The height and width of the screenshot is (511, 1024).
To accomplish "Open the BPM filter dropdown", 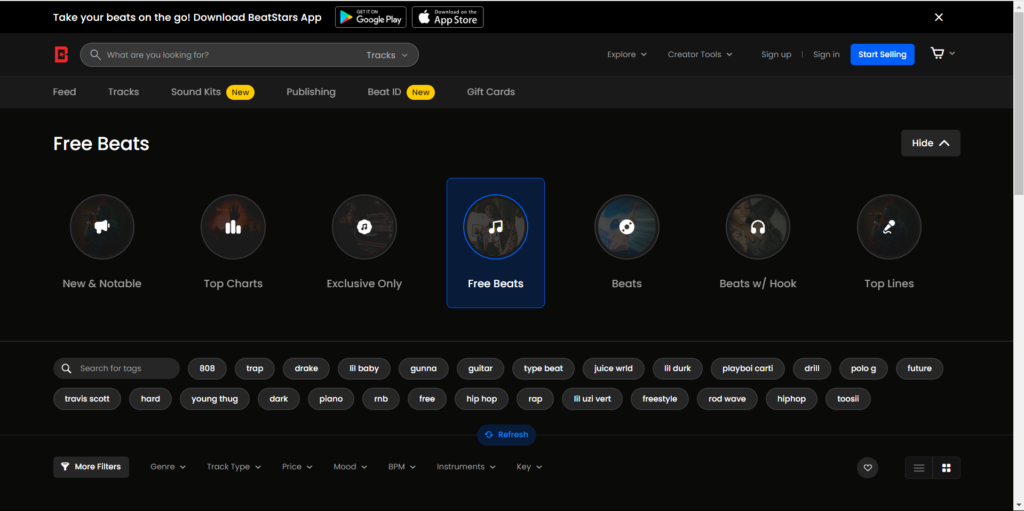I will pos(402,467).
